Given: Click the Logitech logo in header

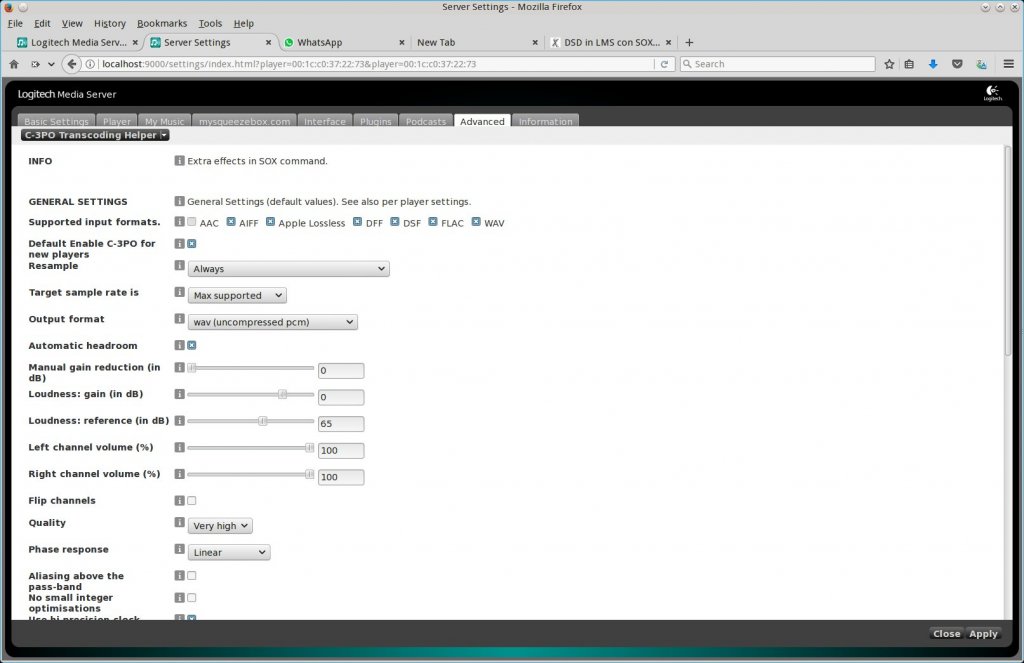Looking at the screenshot, I should [993, 93].
